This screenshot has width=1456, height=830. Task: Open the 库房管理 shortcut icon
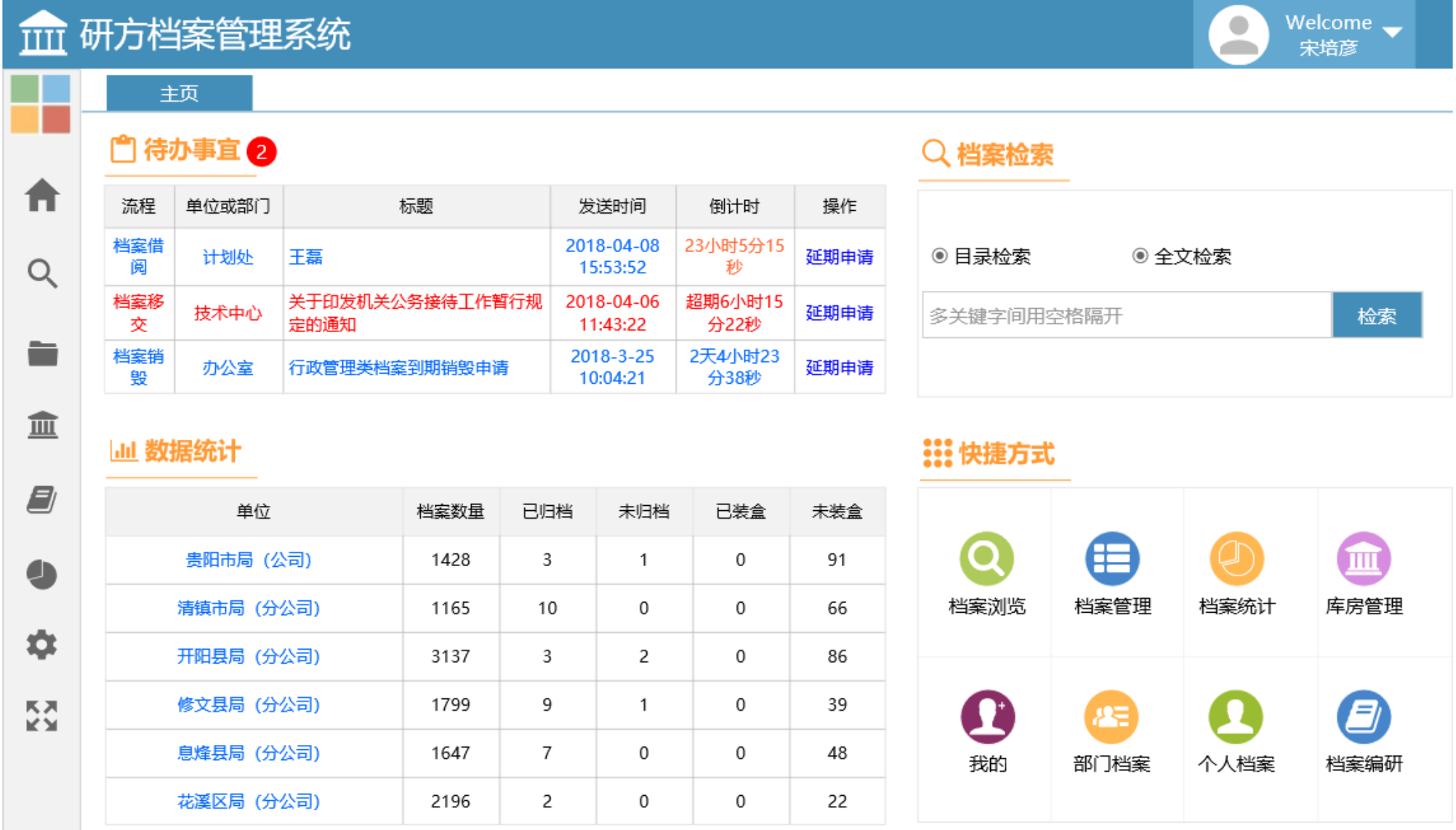[x=1364, y=558]
